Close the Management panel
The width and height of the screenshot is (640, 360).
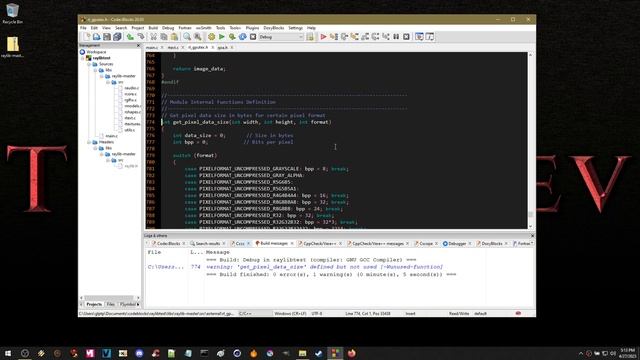138,45
